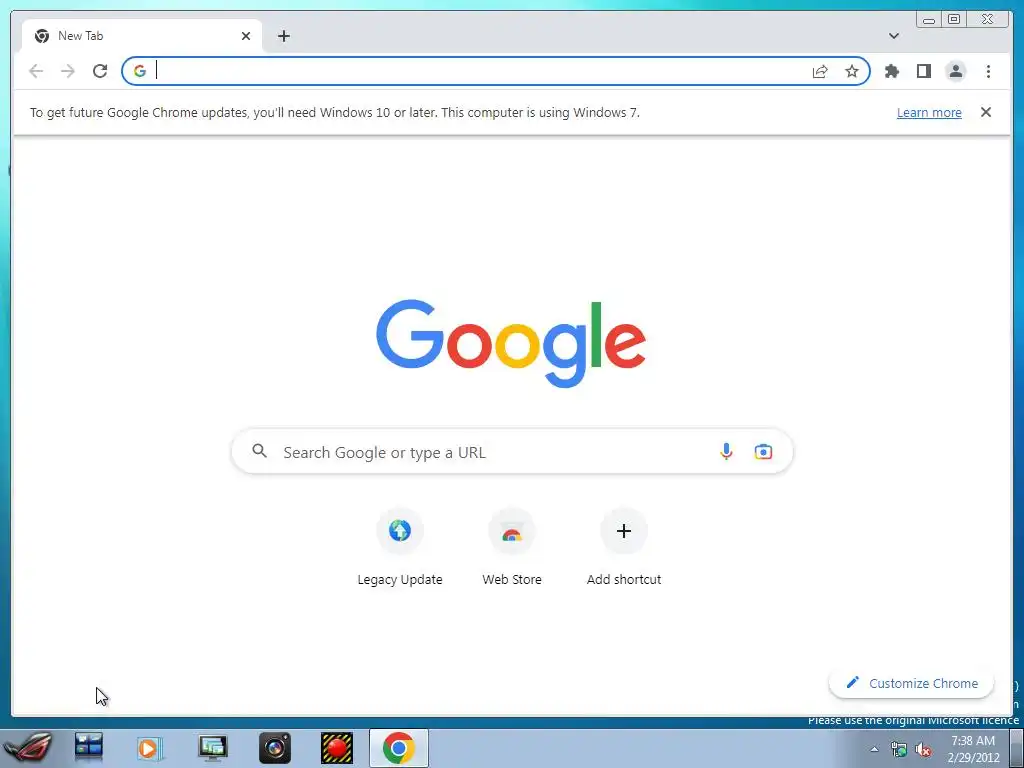Viewport: 1024px width, 768px height.
Task: Open the muted volume tray icon
Action: coord(923,749)
